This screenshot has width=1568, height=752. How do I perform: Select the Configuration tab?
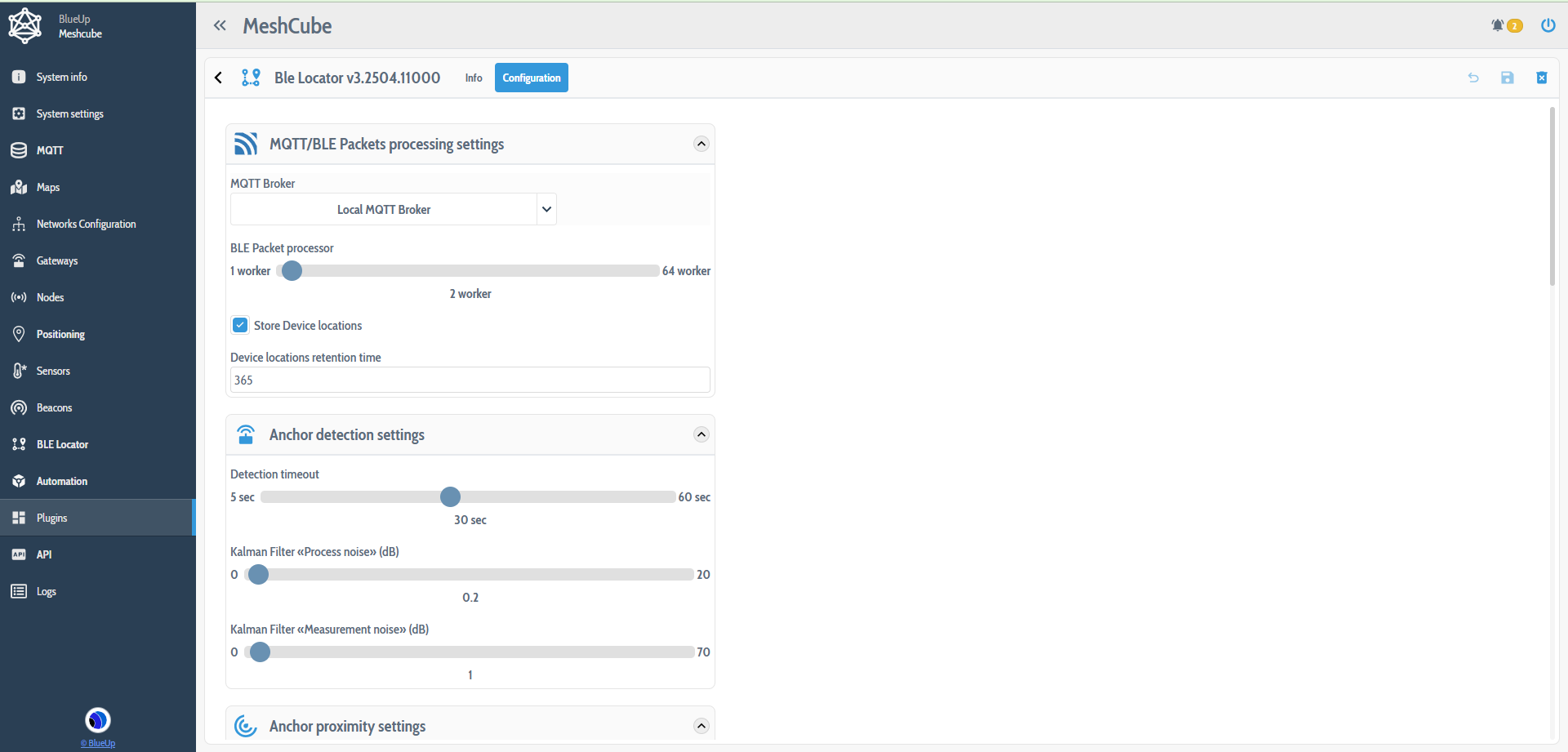[x=531, y=78]
